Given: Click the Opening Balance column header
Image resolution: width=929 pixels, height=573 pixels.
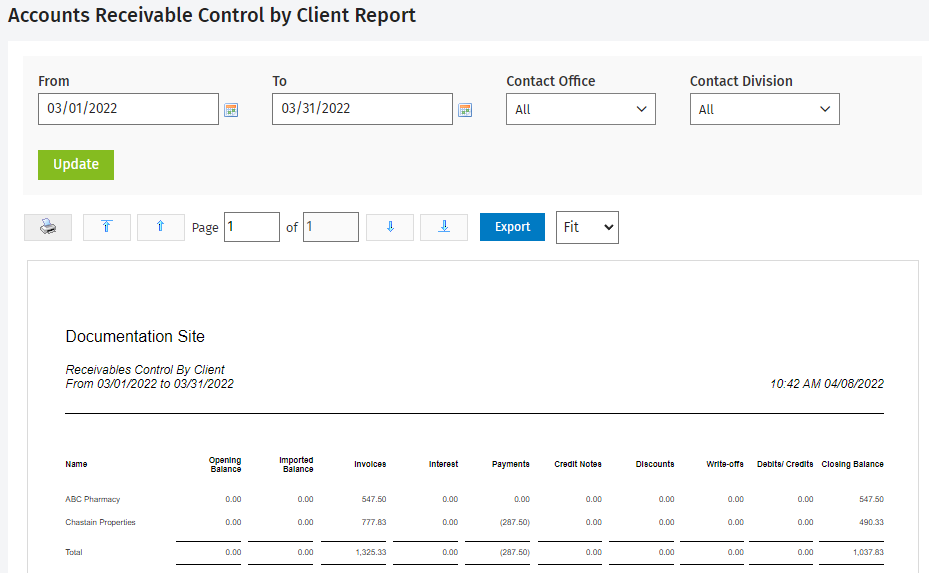Looking at the screenshot, I should 225,465.
